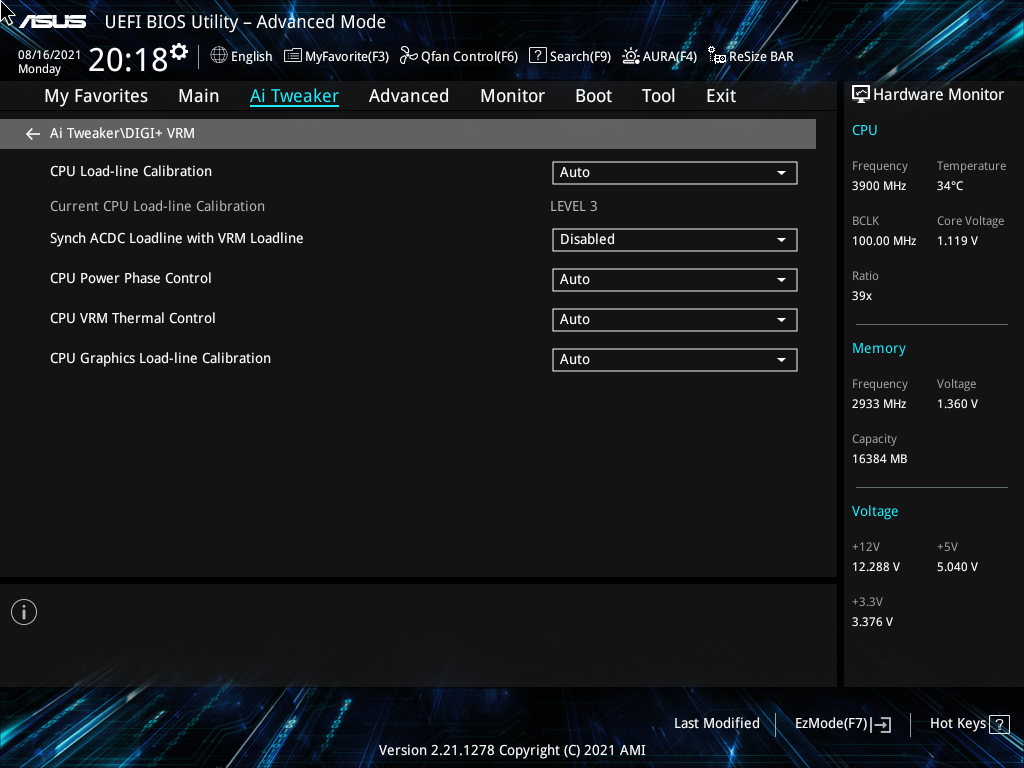1024x768 pixels.
Task: Click the ASUS logo
Action: [52, 22]
